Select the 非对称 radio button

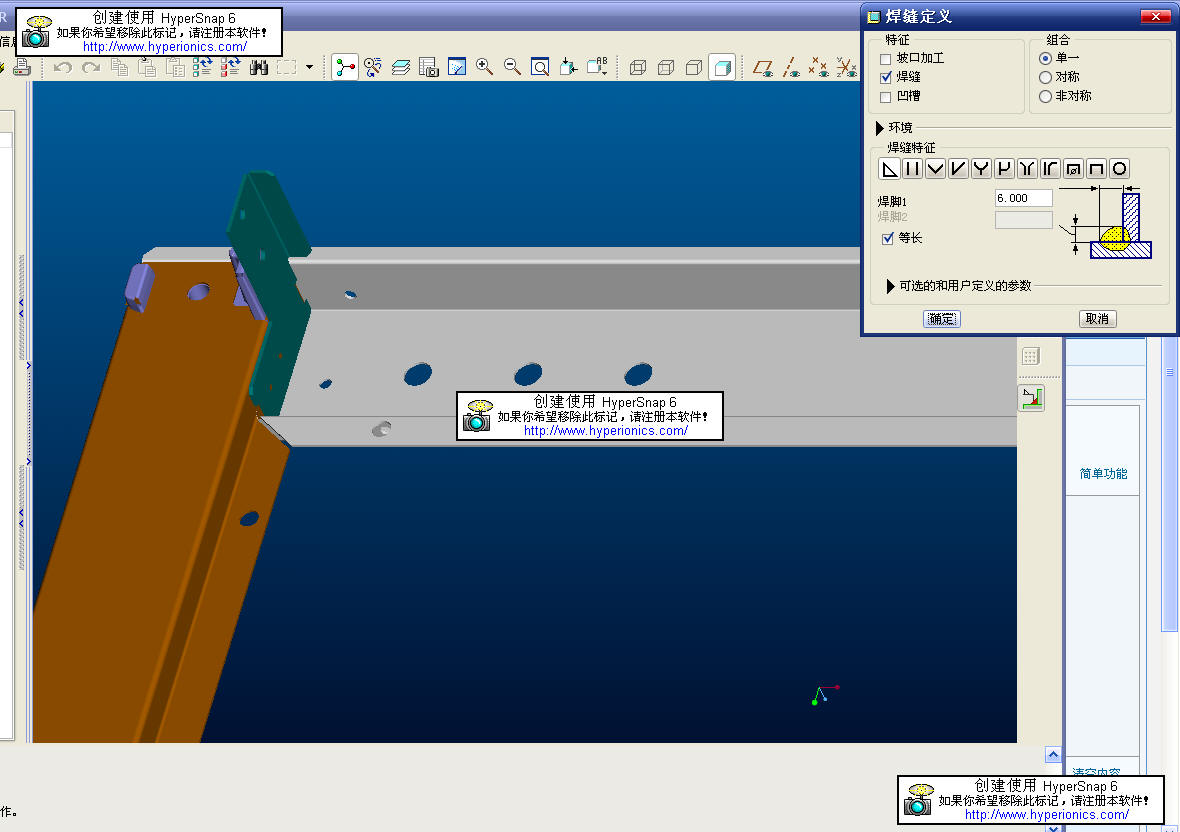click(1045, 96)
